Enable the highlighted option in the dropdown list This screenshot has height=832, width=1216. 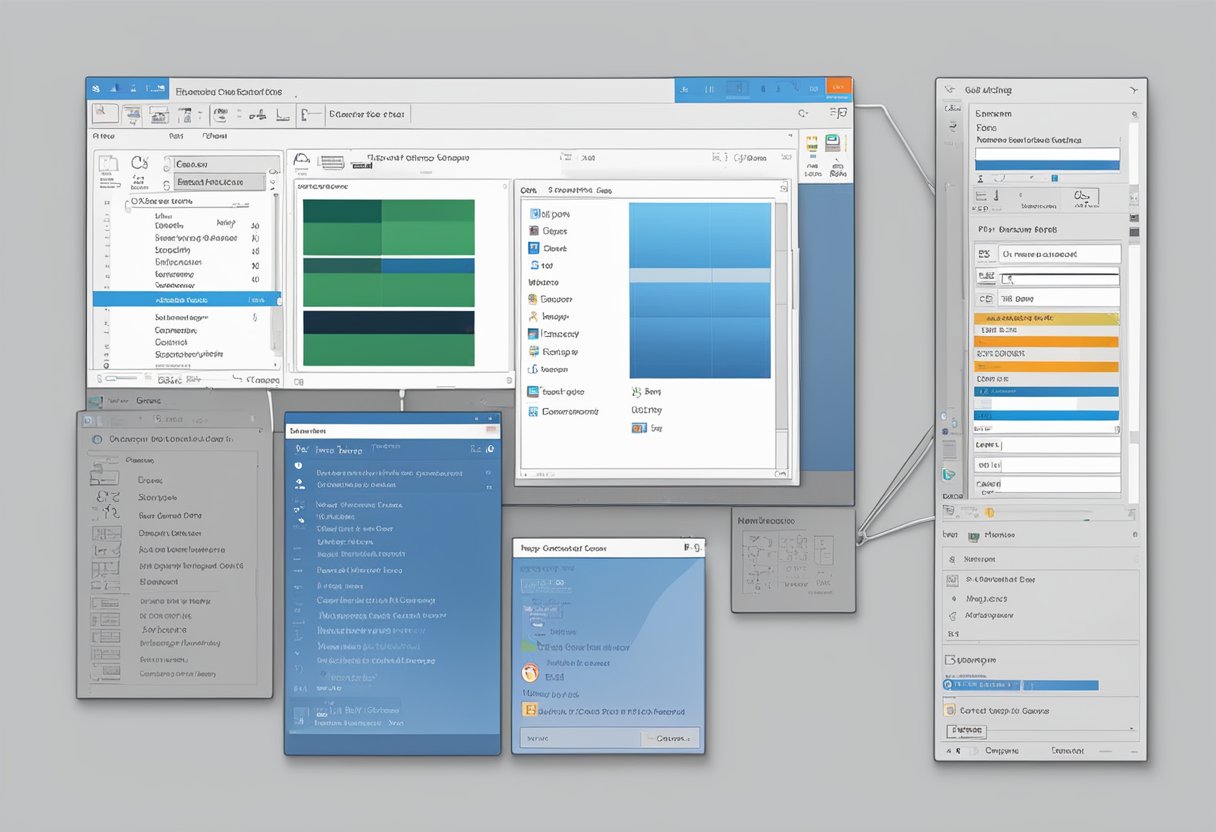(x=188, y=297)
